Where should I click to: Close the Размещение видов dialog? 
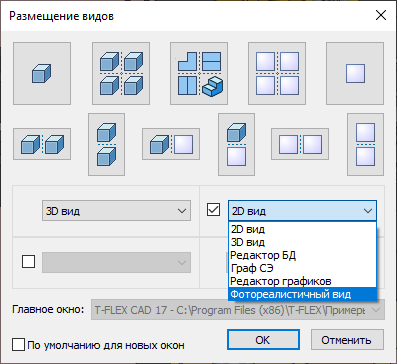tap(381, 15)
